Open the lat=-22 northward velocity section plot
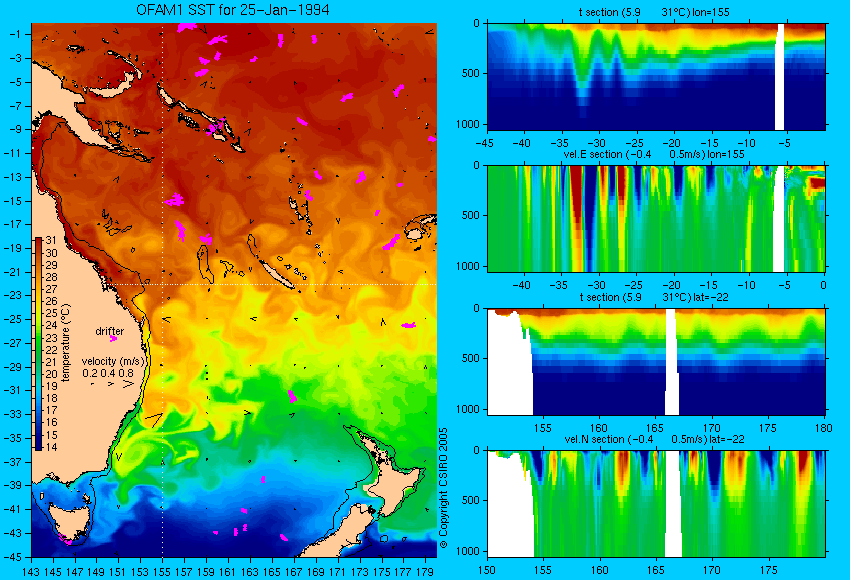Viewport: 850px width, 580px height. [x=656, y=504]
